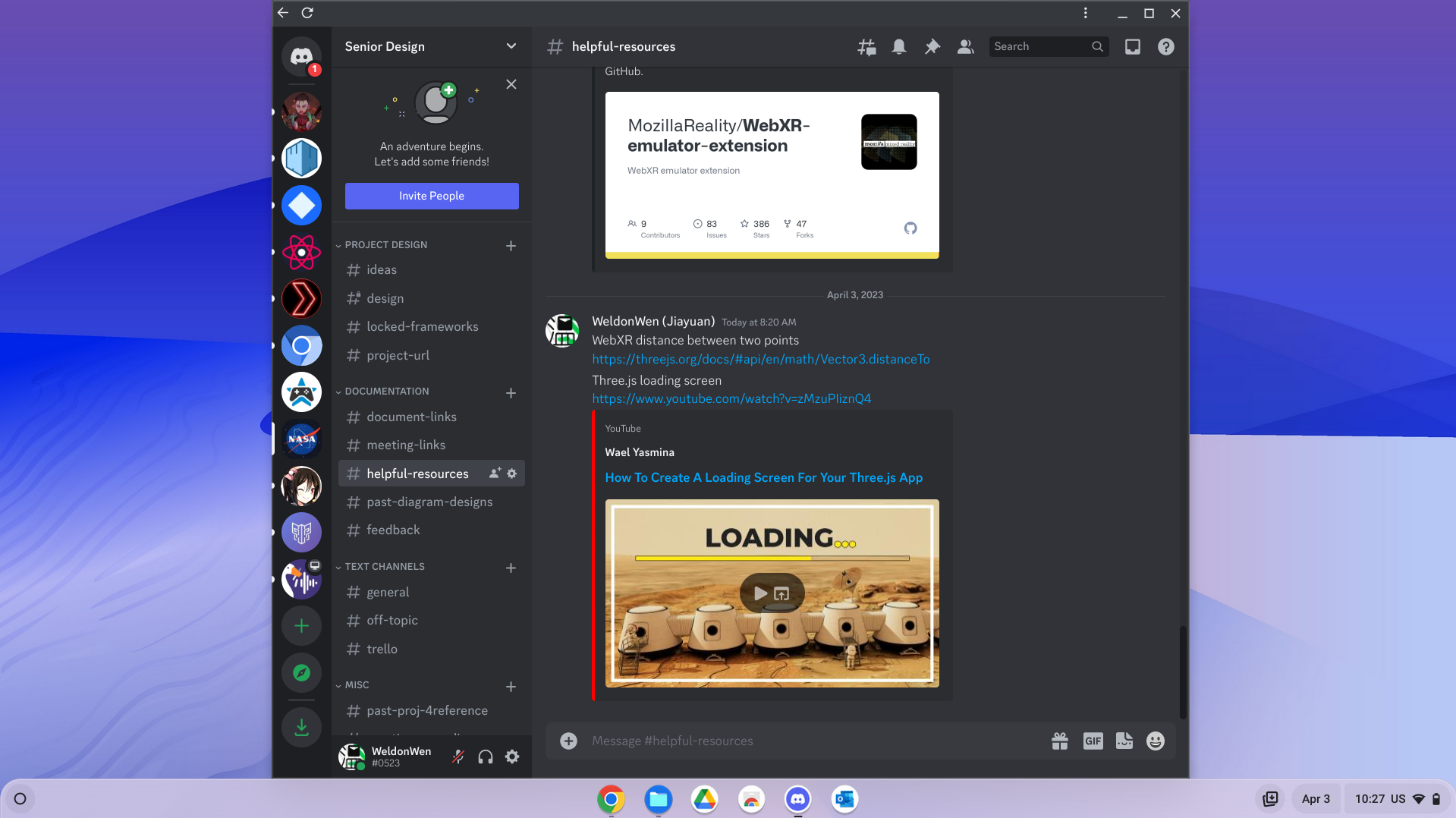Open the help question mark icon
Image resolution: width=1456 pixels, height=818 pixels.
tap(1165, 47)
